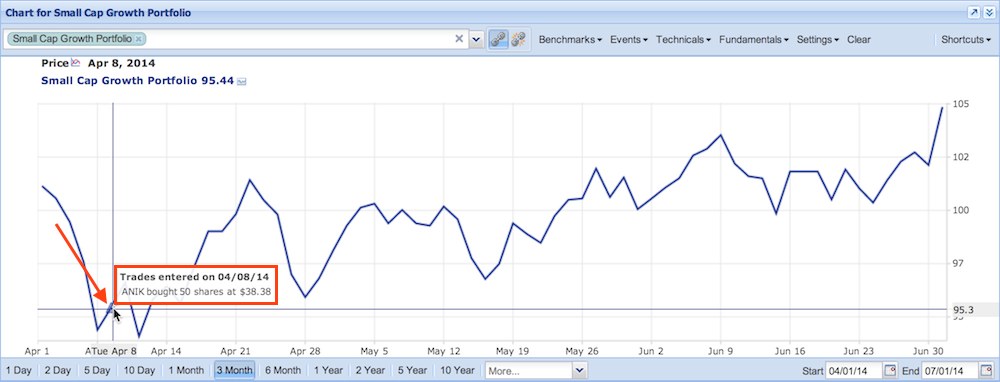Open the Events menu
This screenshot has height=382, width=1000.
point(629,40)
